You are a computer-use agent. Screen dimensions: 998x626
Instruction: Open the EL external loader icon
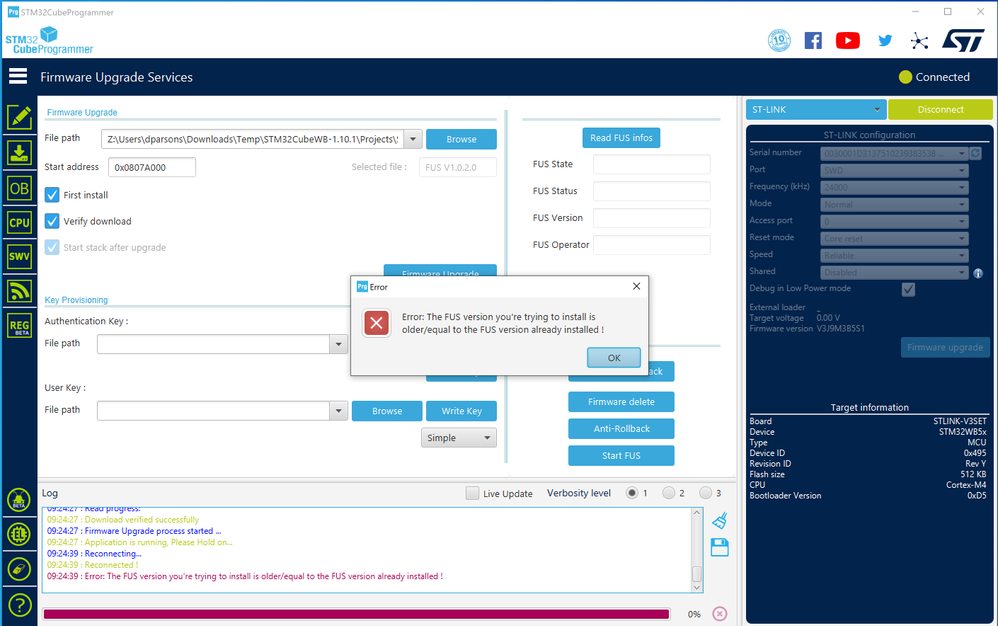[19, 534]
